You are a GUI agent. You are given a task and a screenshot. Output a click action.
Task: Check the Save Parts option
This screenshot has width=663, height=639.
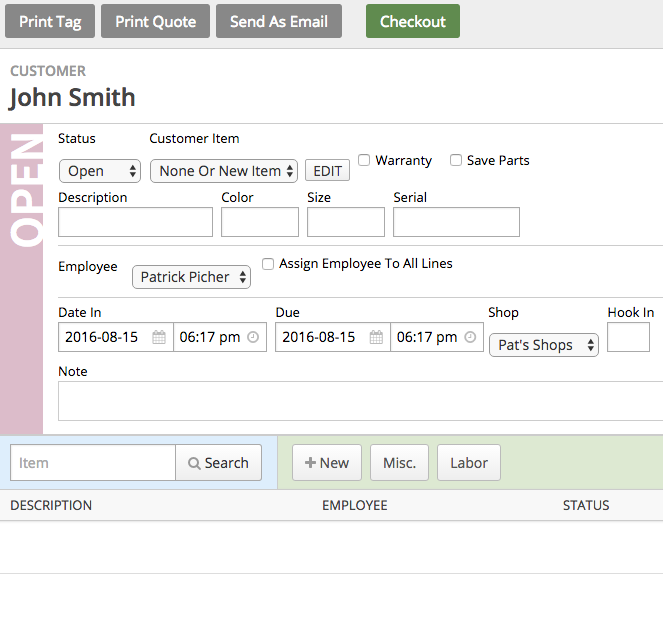coord(456,160)
